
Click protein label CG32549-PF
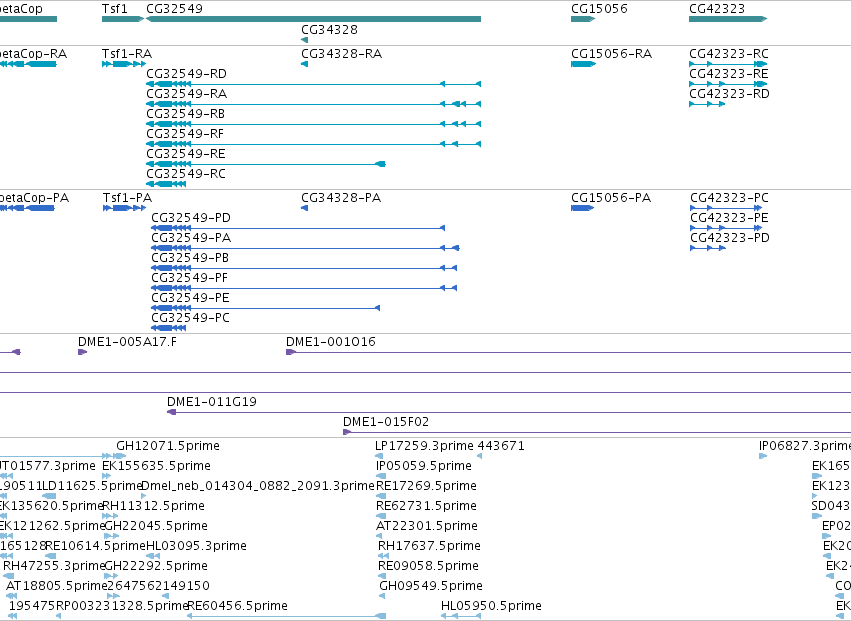coord(189,278)
